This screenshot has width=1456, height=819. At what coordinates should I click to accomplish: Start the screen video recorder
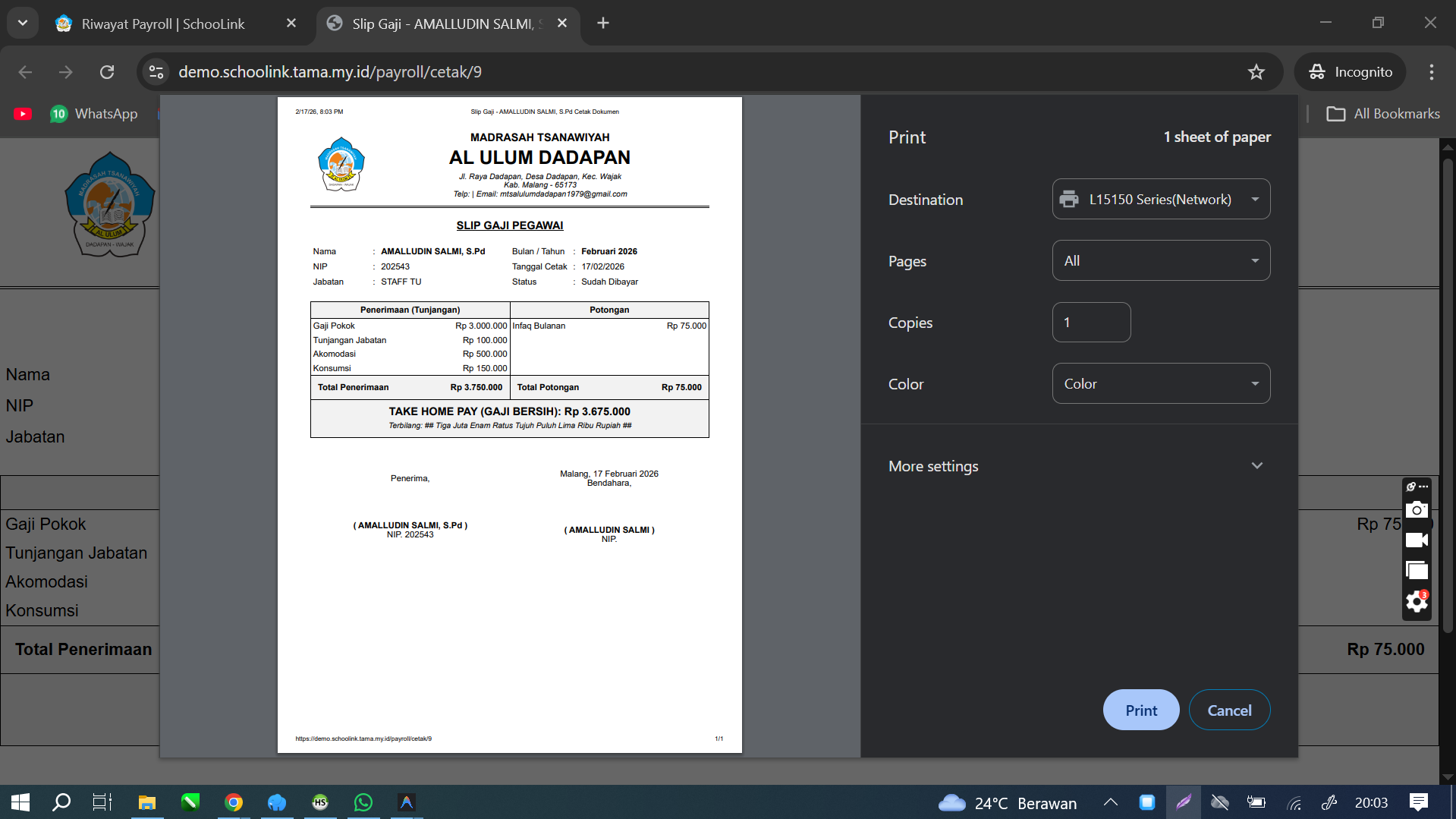pos(1416,540)
